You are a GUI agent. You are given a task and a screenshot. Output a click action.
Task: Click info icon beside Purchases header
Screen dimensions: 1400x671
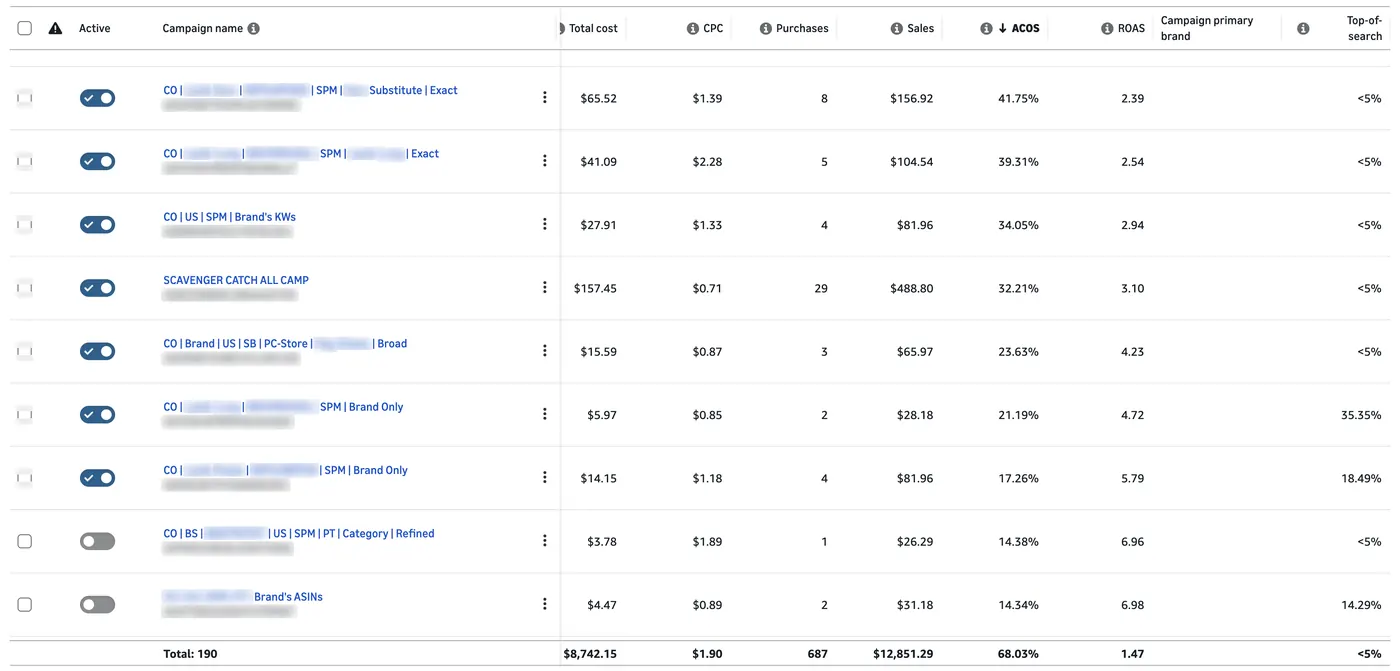(766, 28)
